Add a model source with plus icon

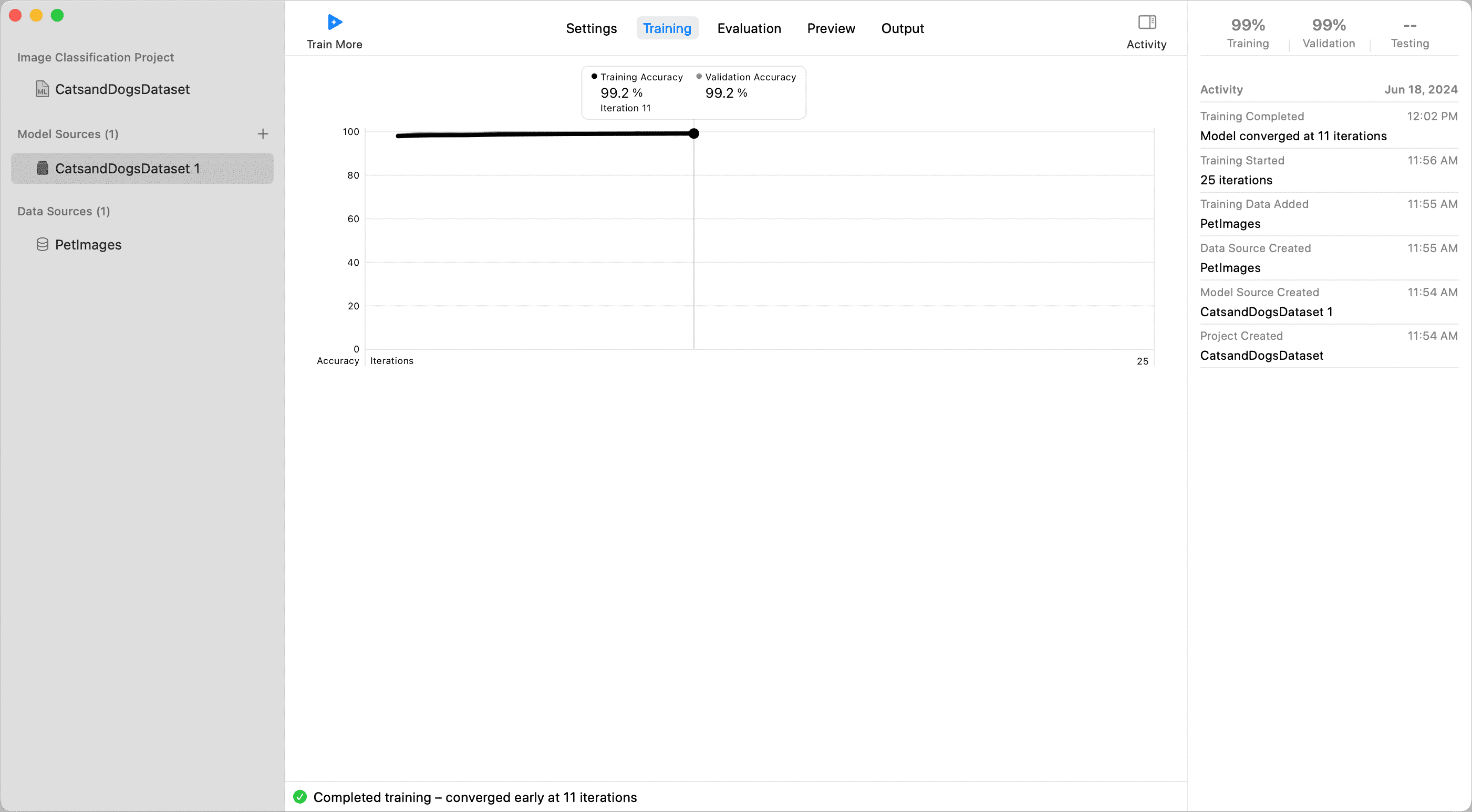tap(263, 134)
